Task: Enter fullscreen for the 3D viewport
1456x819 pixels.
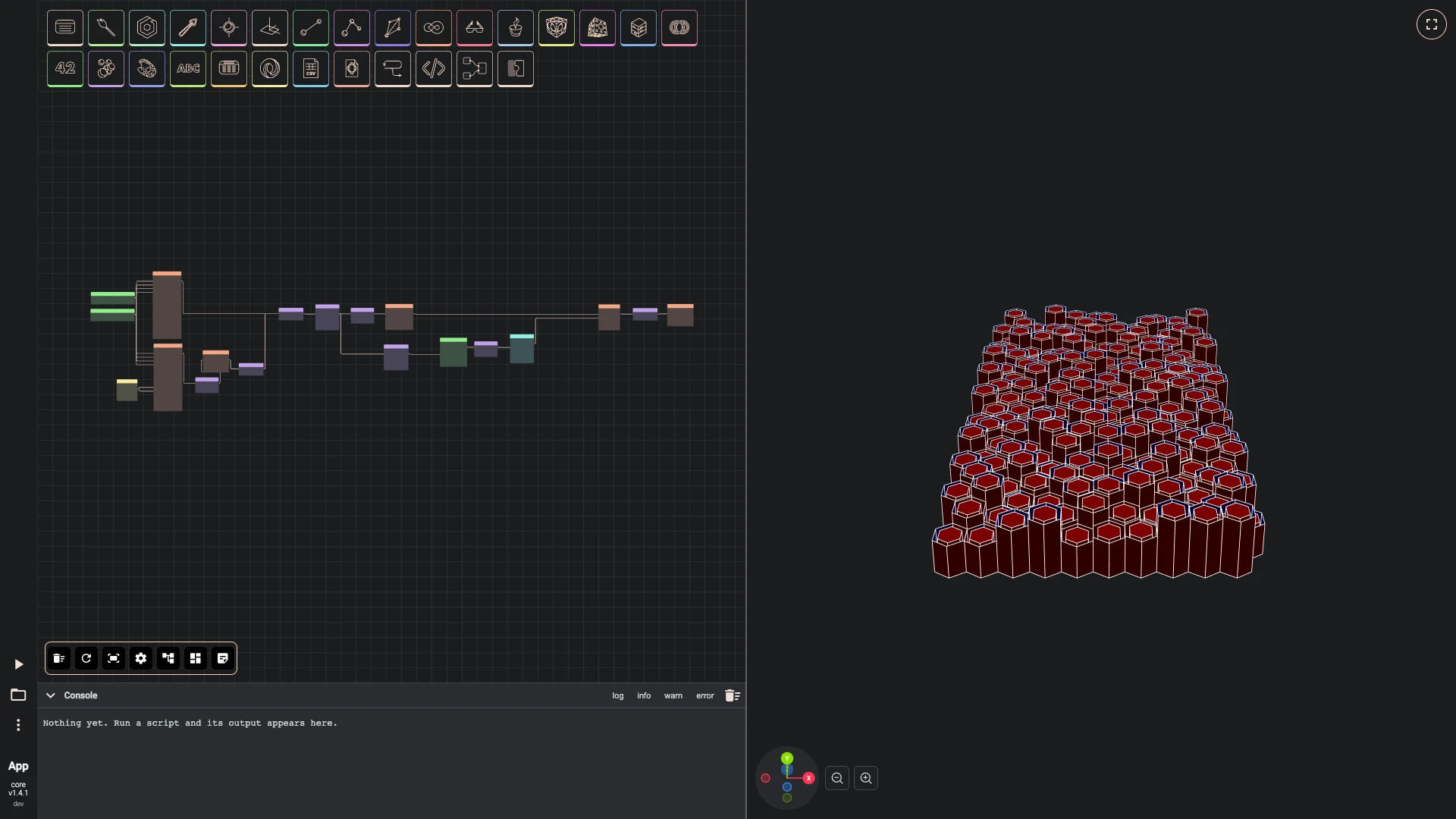Action: click(1432, 24)
